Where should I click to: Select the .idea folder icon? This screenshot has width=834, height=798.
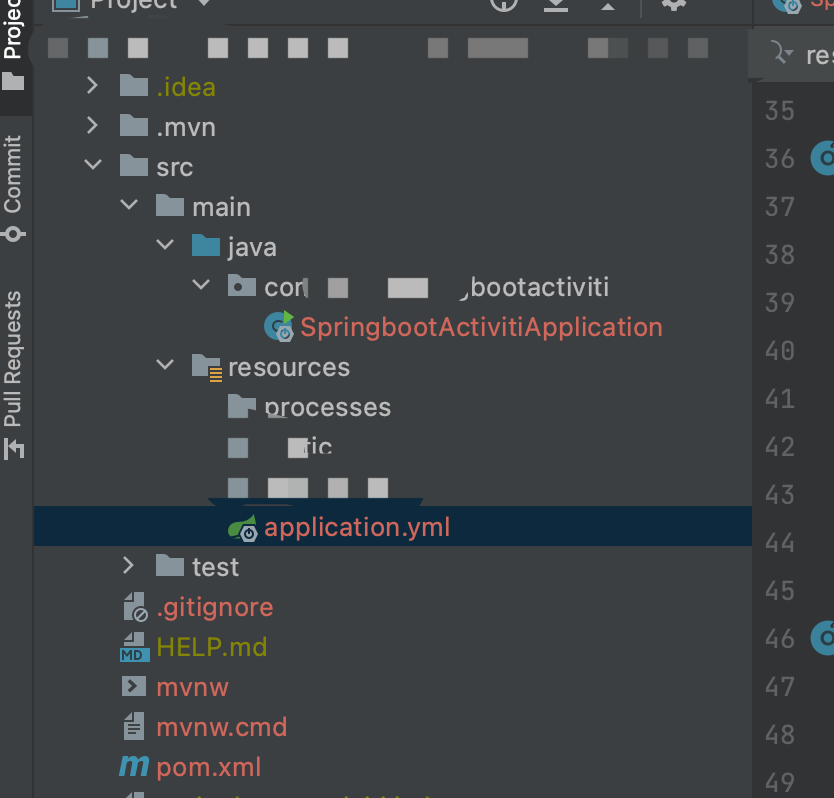pos(134,86)
